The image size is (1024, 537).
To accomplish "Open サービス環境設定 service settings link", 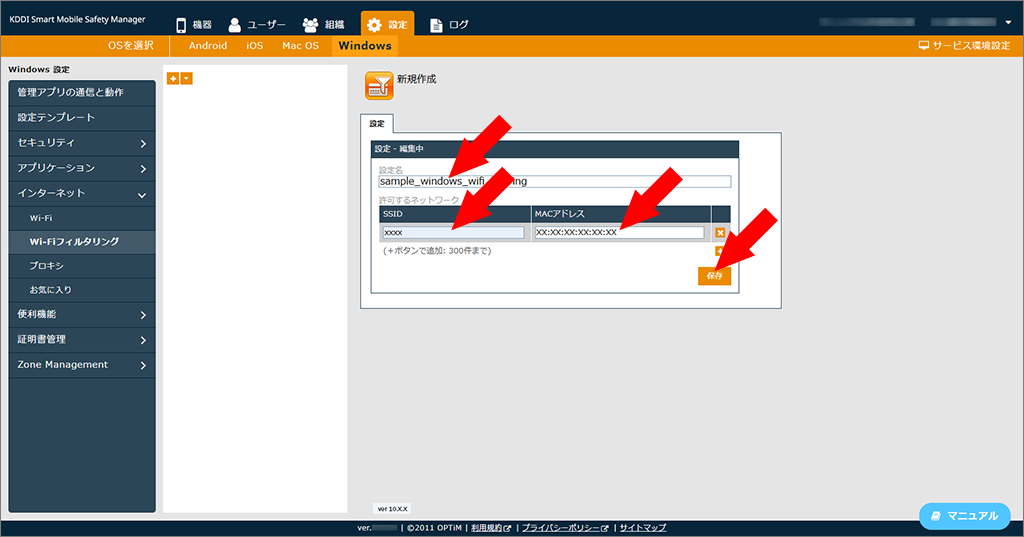I will tap(965, 46).
